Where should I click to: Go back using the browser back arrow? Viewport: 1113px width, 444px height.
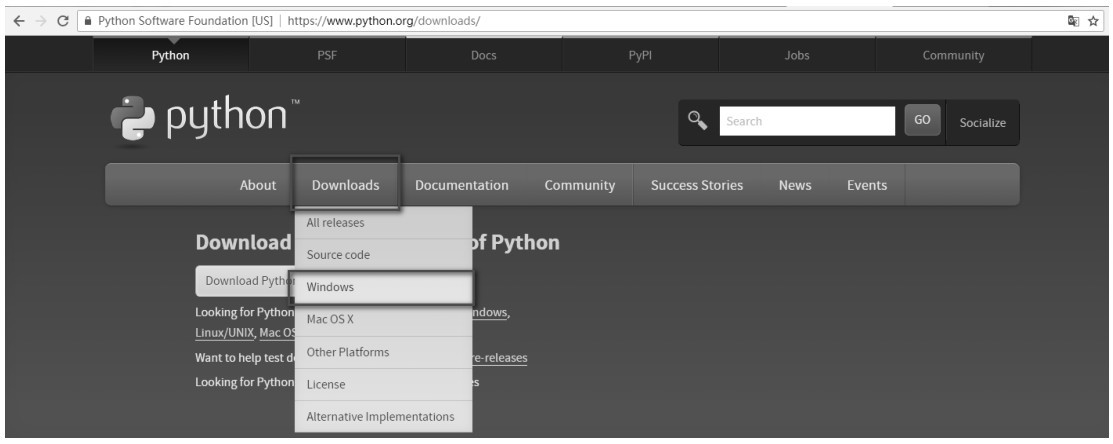coord(18,21)
